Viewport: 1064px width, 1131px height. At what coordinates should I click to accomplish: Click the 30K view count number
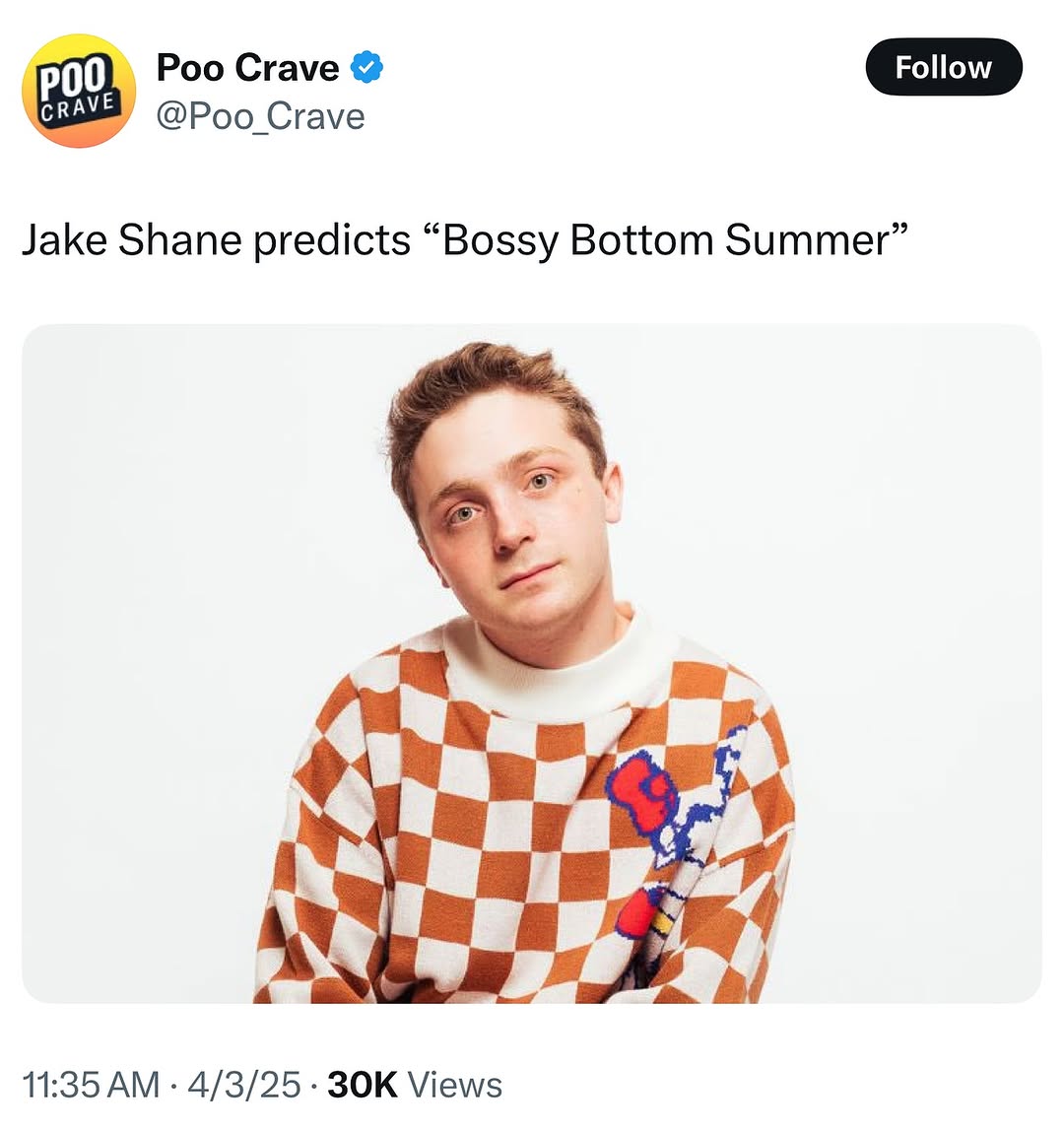click(362, 1085)
